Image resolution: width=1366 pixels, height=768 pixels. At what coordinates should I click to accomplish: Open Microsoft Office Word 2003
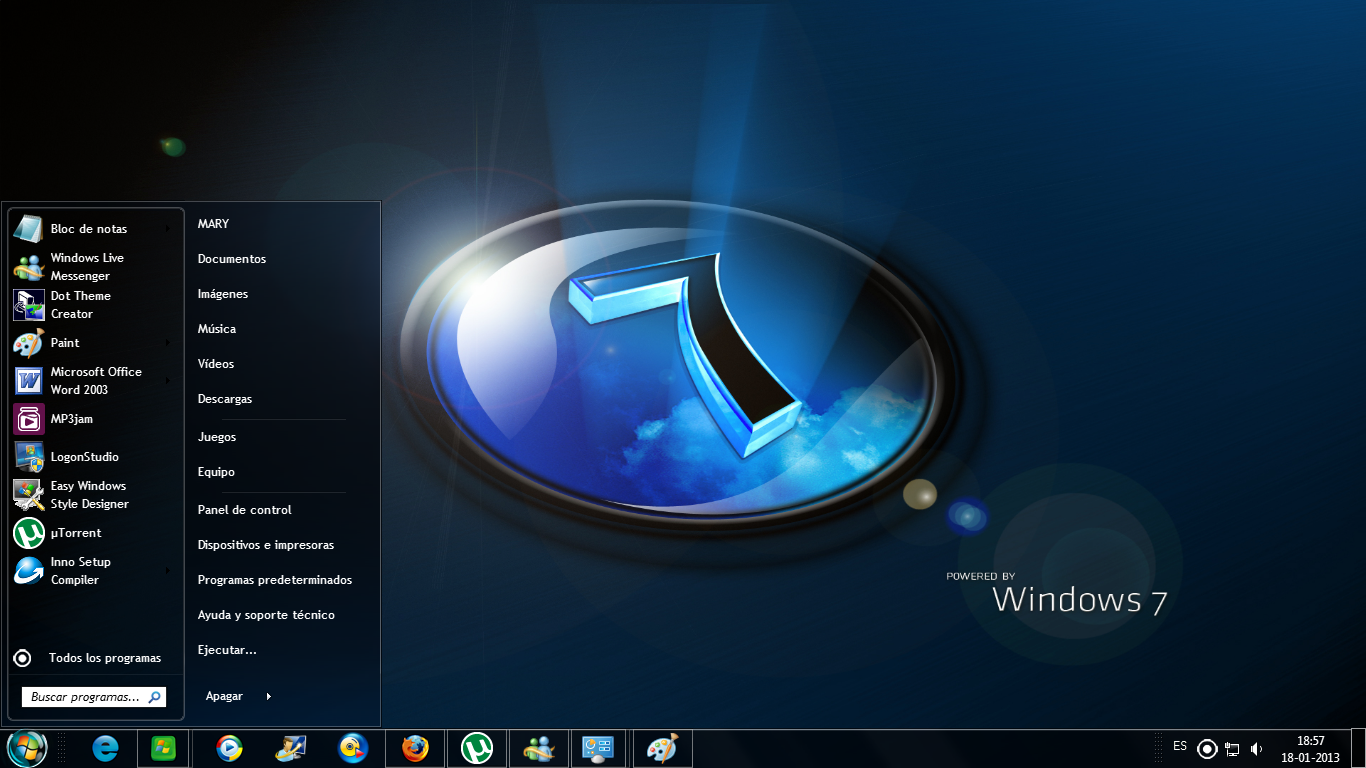(95, 381)
